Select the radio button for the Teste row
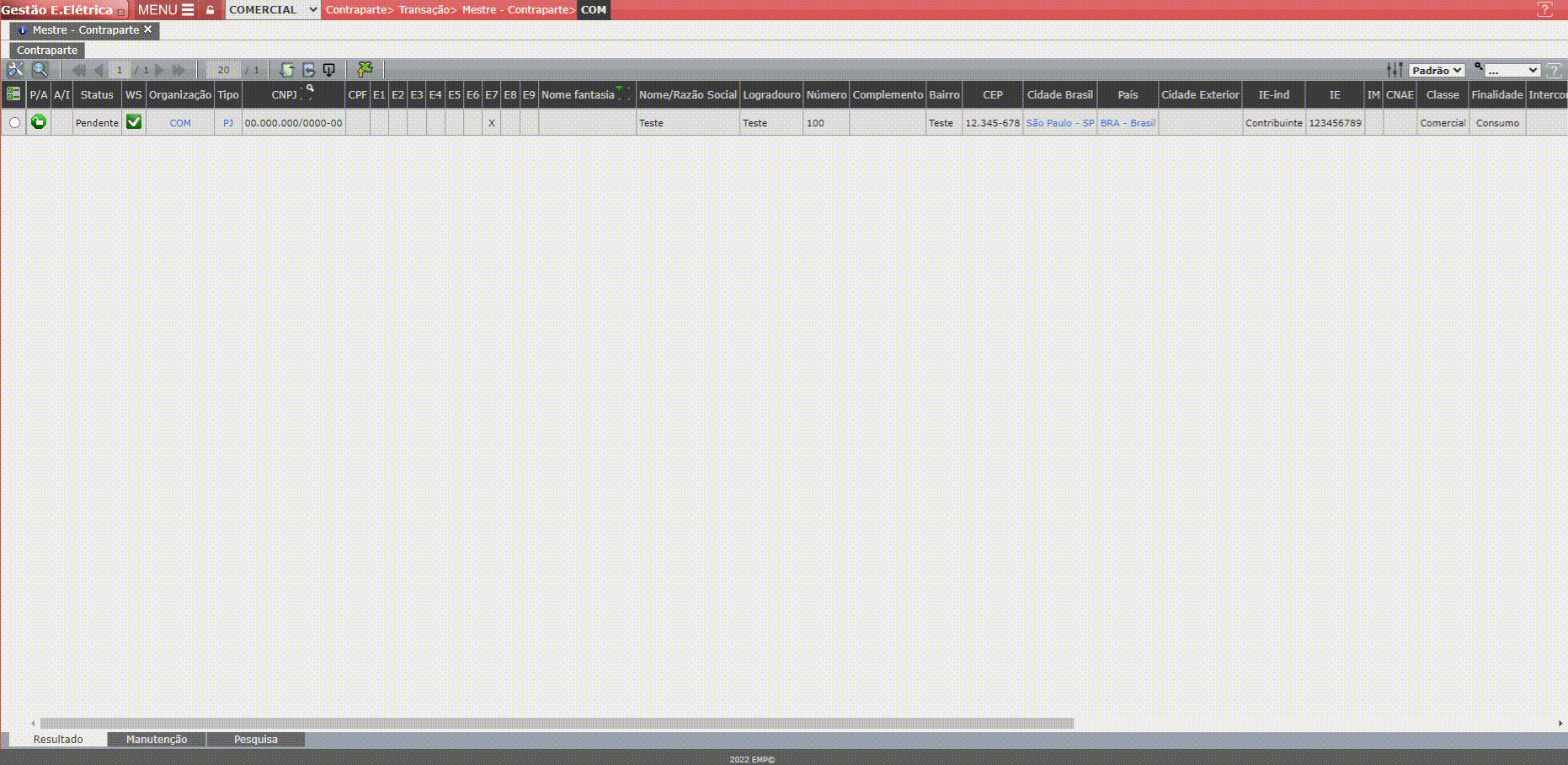The image size is (1568, 765). pos(14,123)
